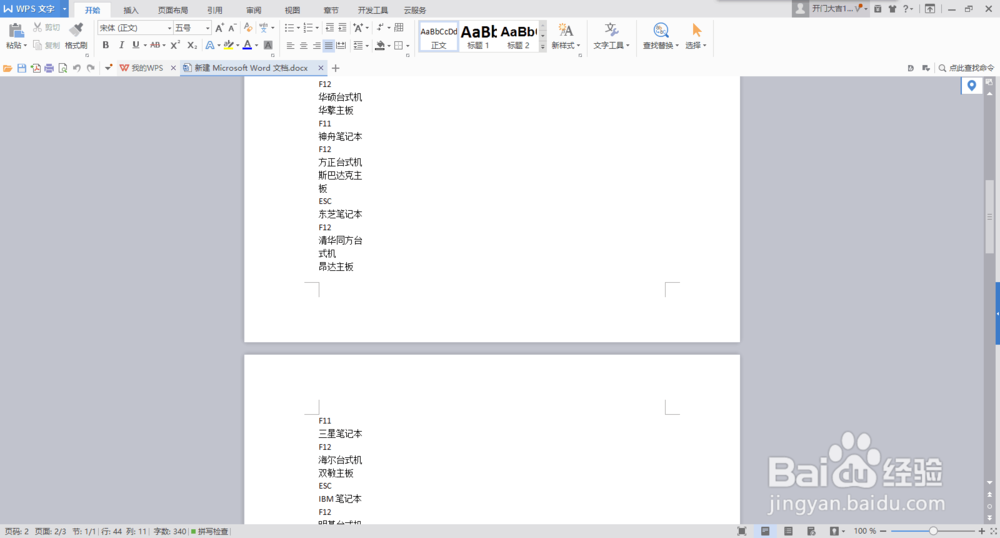Viewport: 1000px width, 538px height.
Task: Toggle 拼写检查 in status bar
Action: (x=210, y=531)
